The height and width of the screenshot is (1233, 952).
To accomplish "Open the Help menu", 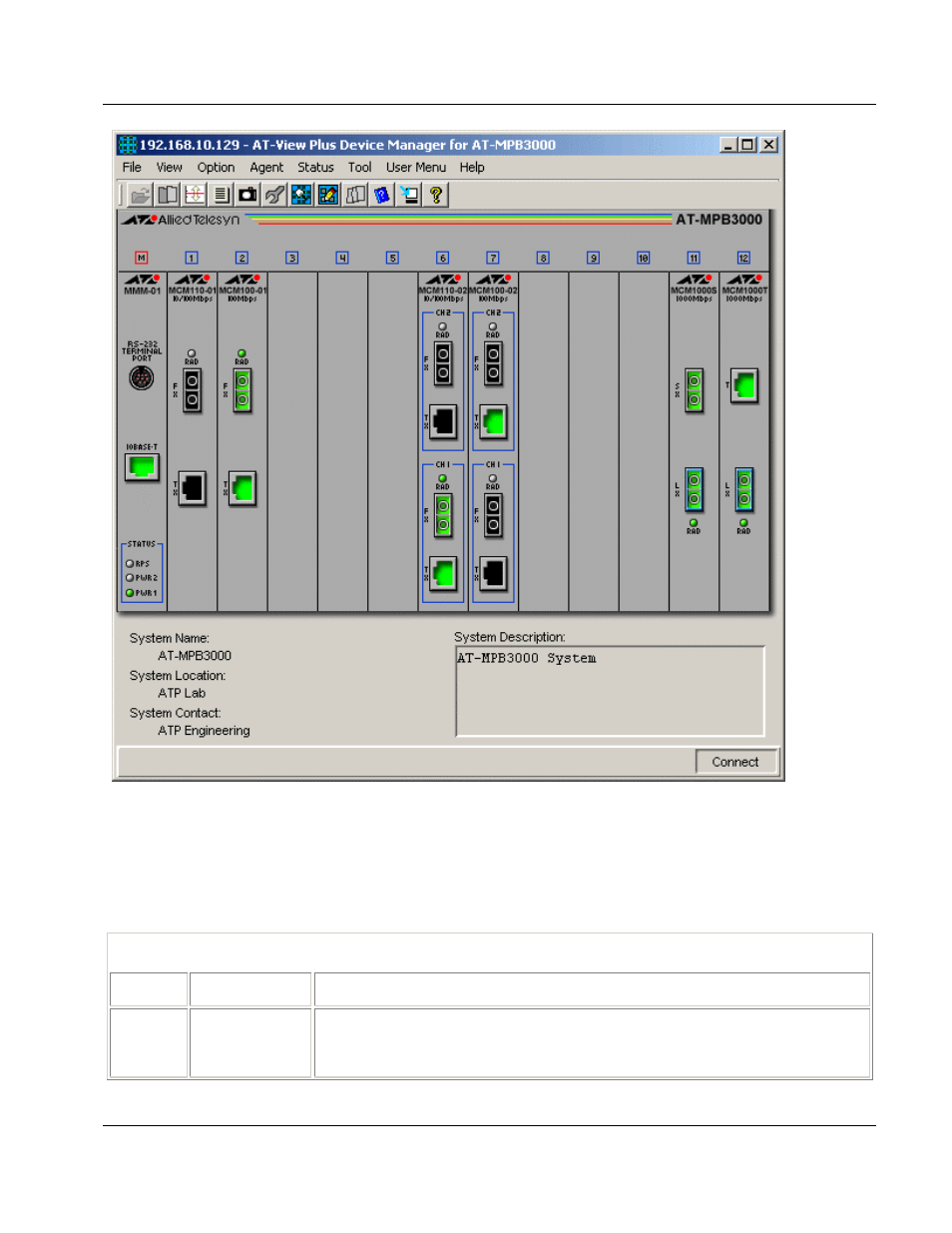I will point(472,168).
